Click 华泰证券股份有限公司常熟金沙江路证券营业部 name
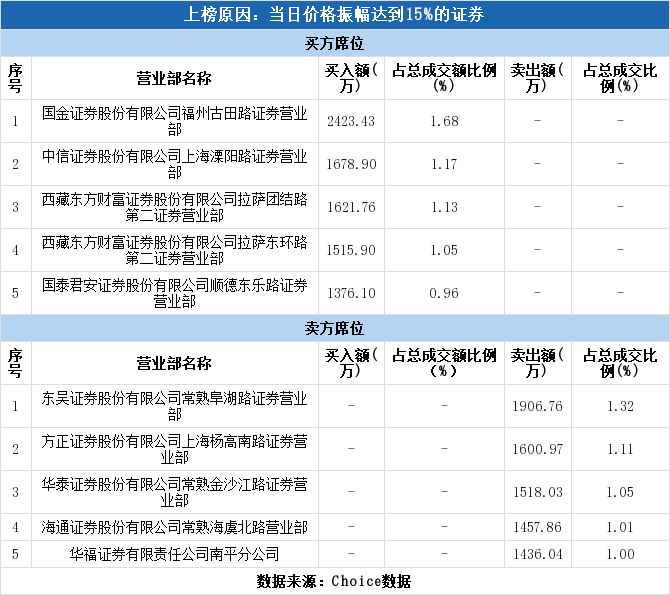The image size is (670, 595). [x=174, y=492]
